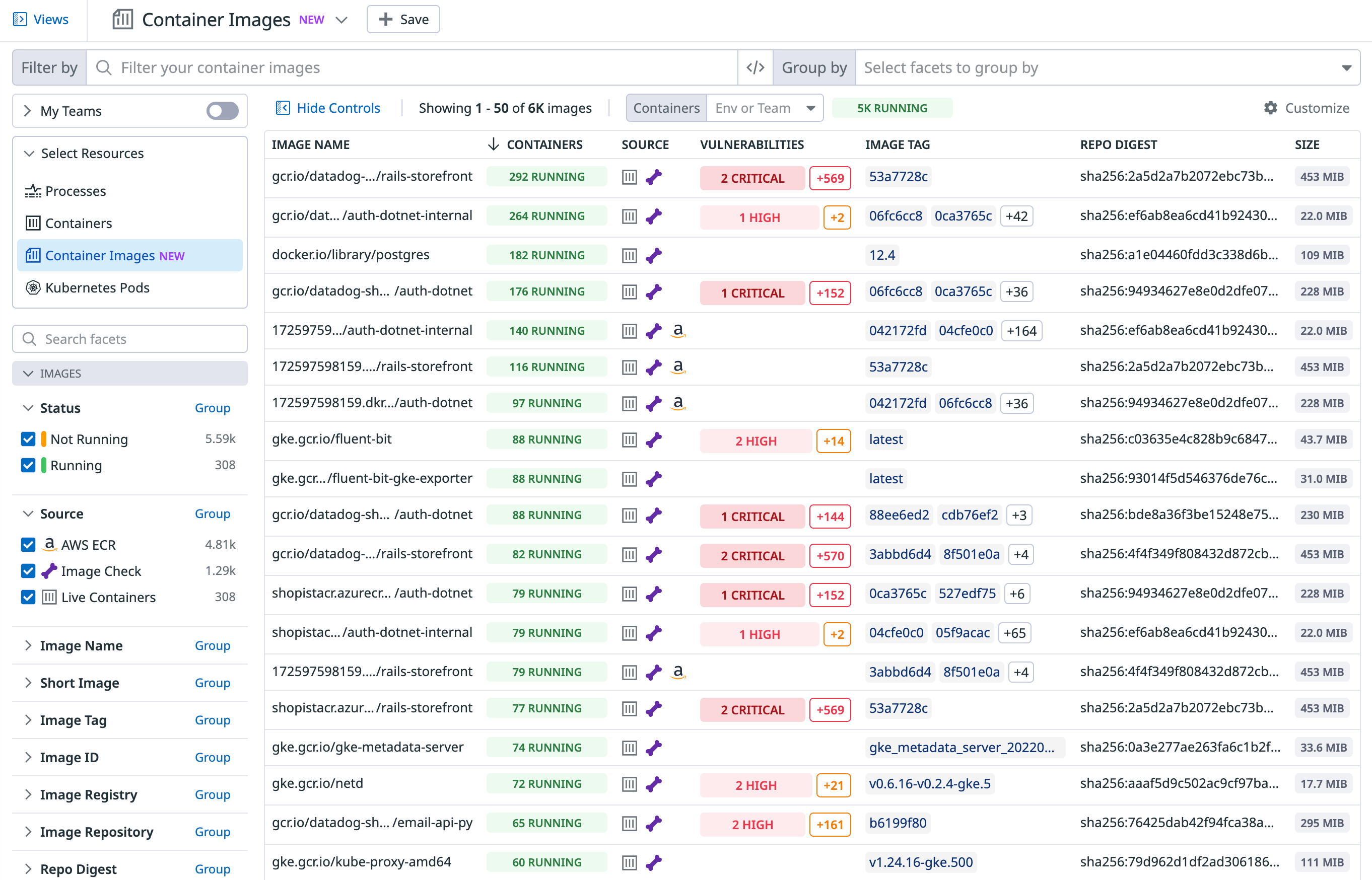
Task: Click the Hide Controls panel icon
Action: 283,108
